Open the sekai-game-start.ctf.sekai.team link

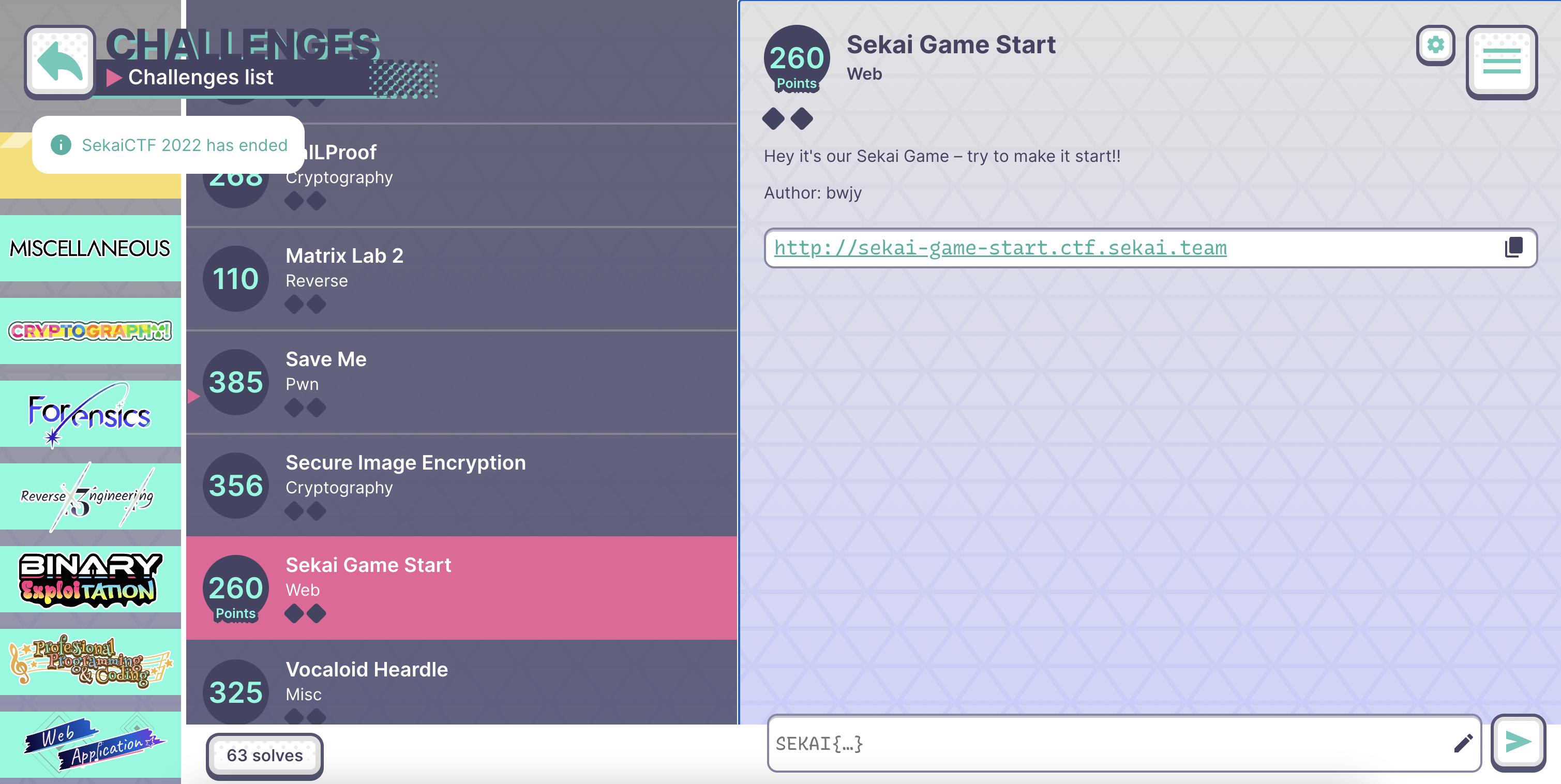pyautogui.click(x=1000, y=248)
